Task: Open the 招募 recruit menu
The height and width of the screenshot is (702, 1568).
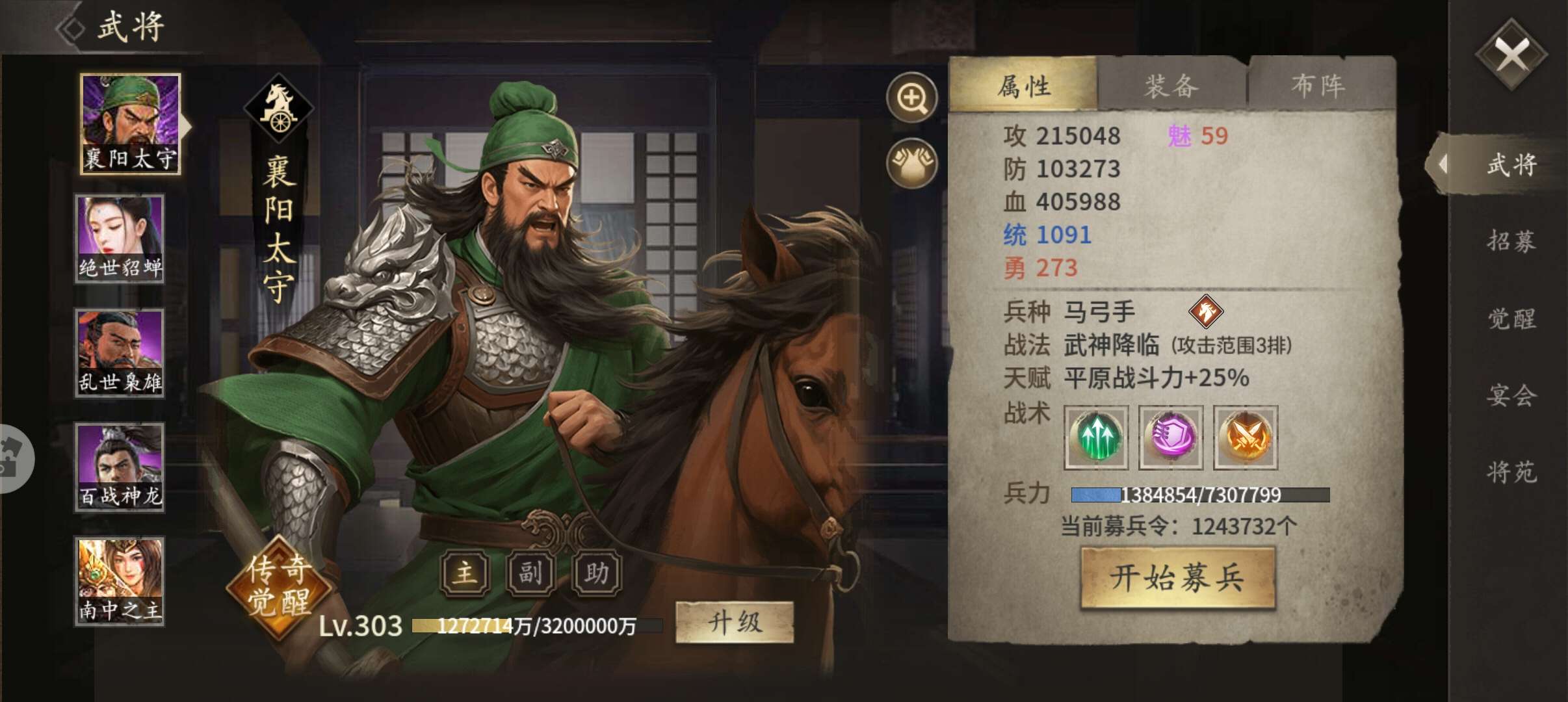Action: (1511, 241)
